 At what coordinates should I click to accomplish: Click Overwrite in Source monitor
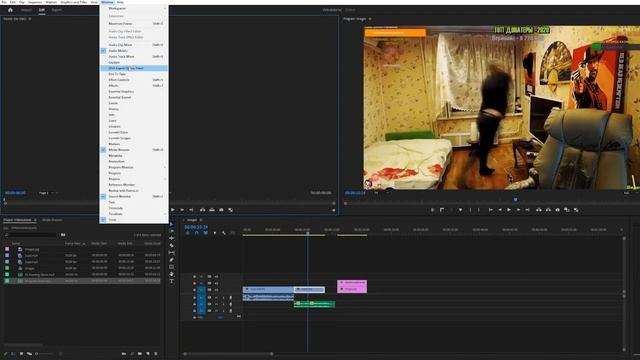click(212, 210)
